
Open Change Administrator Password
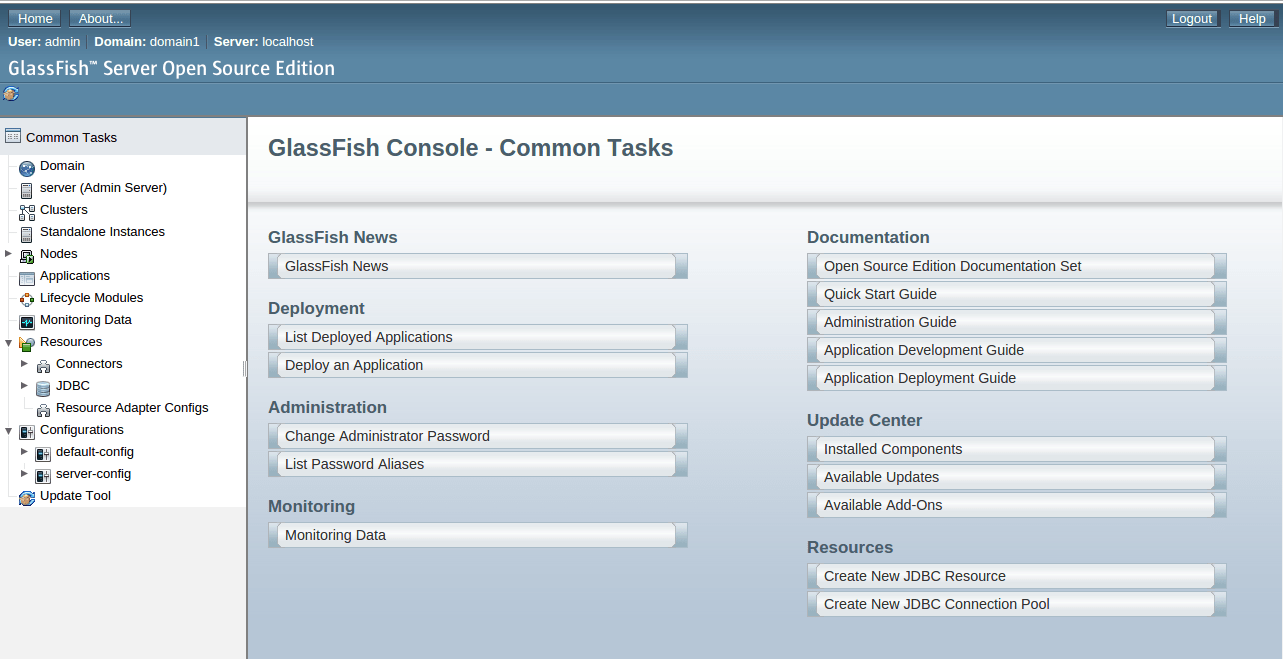(x=478, y=436)
